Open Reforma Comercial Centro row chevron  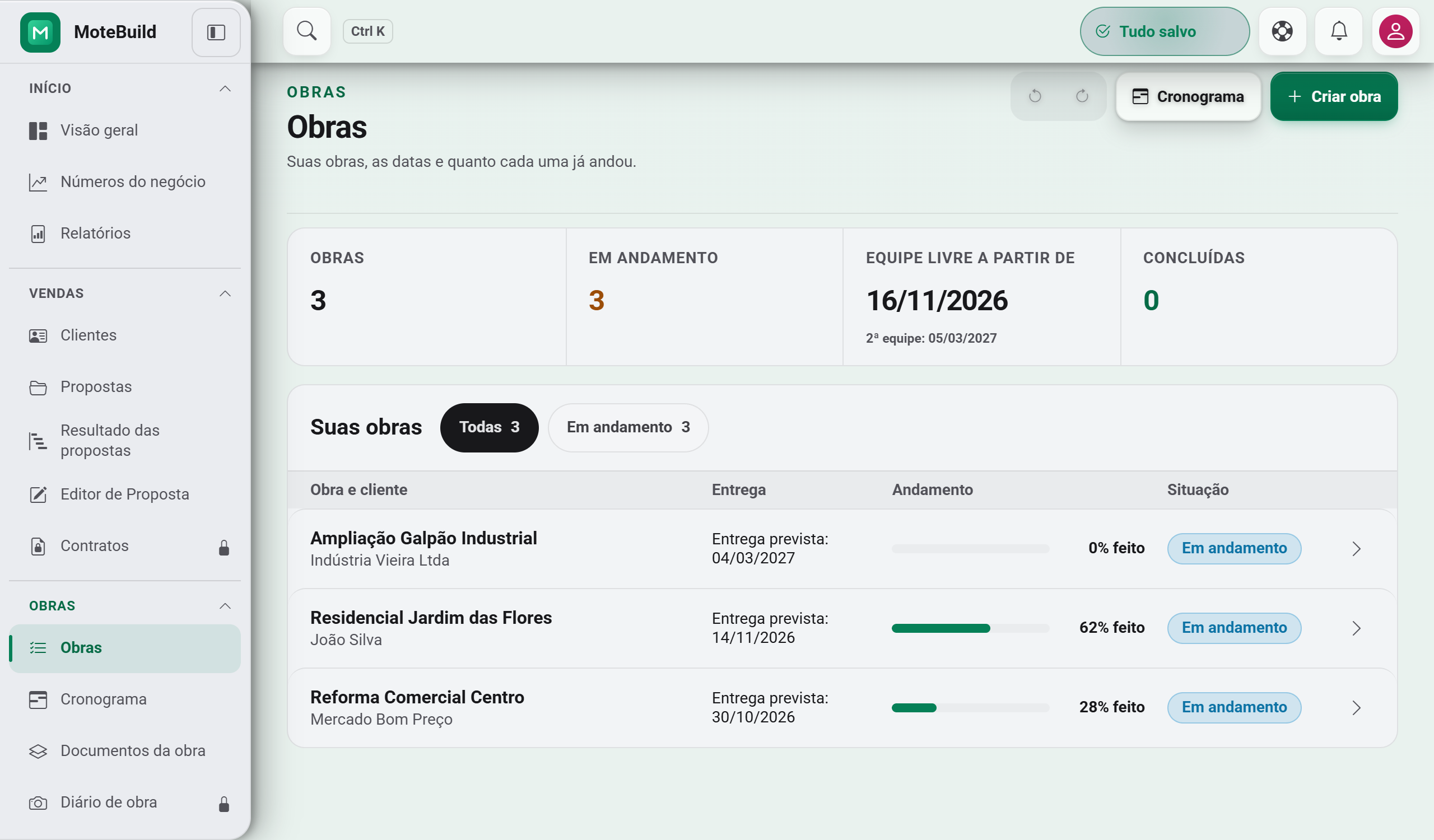pos(1356,707)
